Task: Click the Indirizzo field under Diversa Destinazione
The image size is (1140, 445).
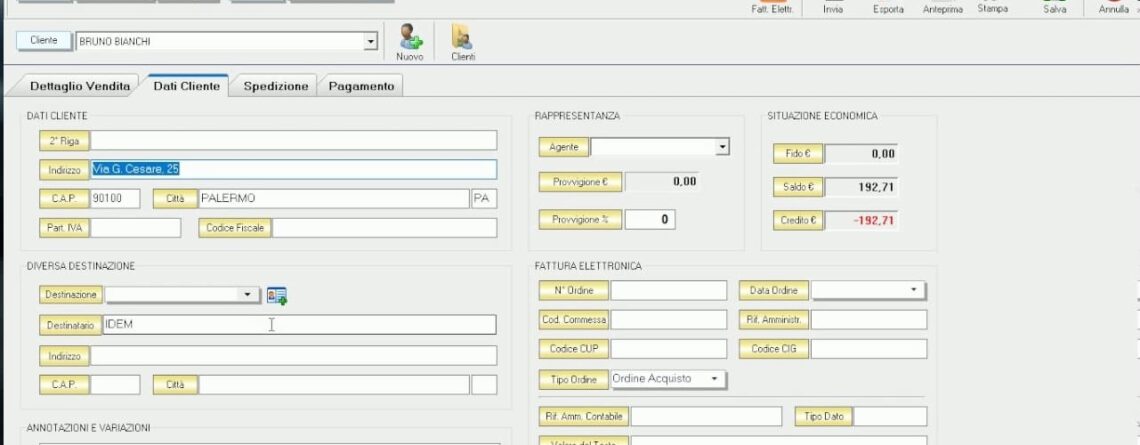Action: coord(294,356)
